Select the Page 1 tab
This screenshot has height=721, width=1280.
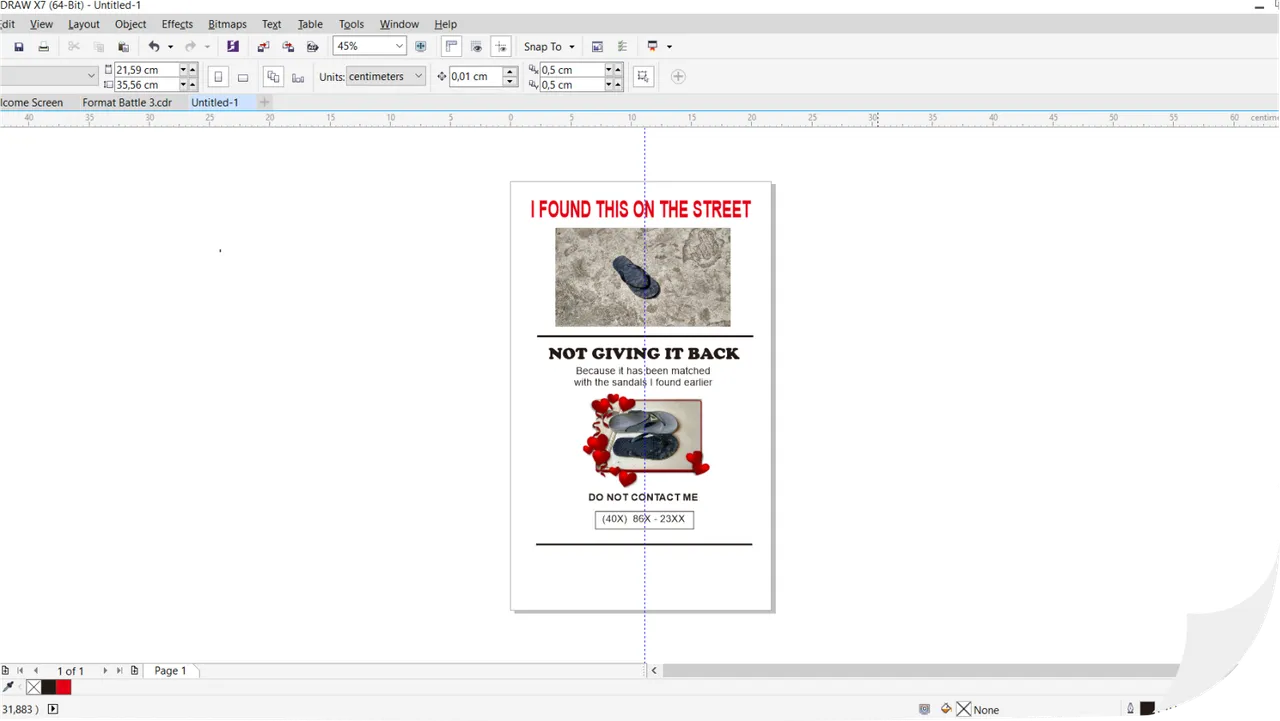[170, 671]
